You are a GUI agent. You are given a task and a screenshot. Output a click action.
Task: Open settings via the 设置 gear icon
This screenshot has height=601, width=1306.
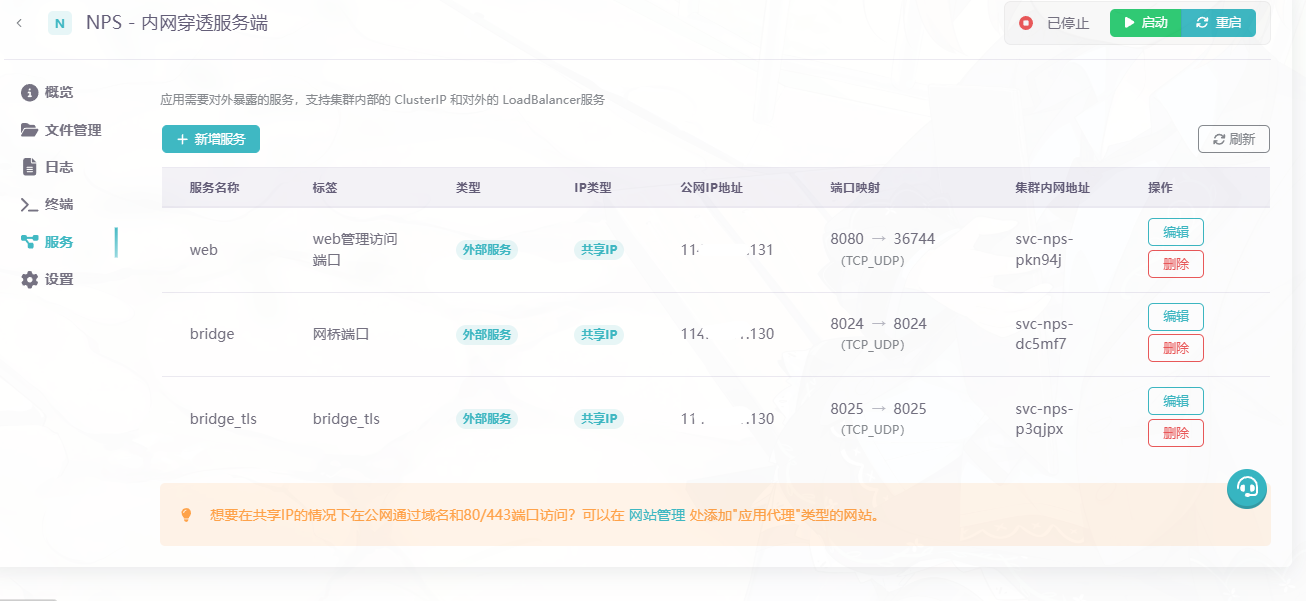[x=30, y=279]
